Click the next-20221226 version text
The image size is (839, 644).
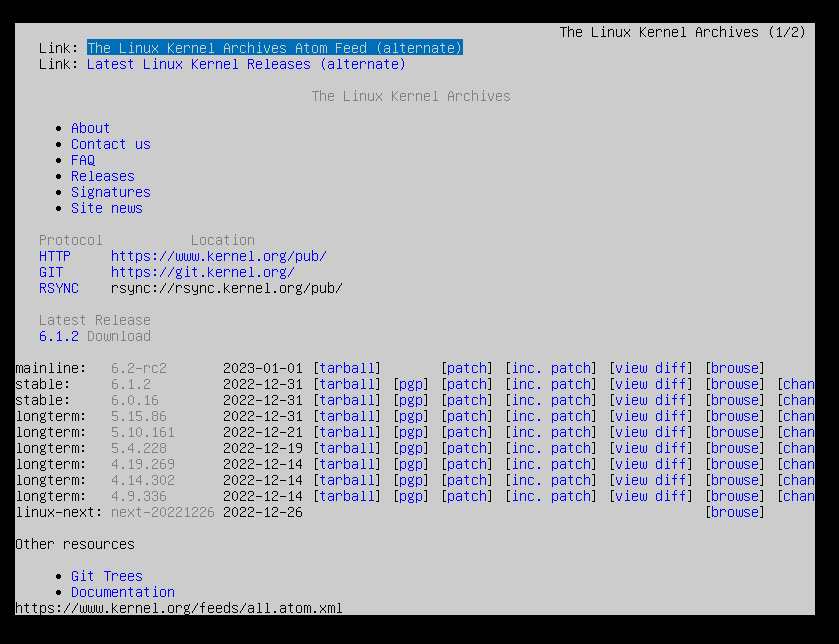click(163, 513)
